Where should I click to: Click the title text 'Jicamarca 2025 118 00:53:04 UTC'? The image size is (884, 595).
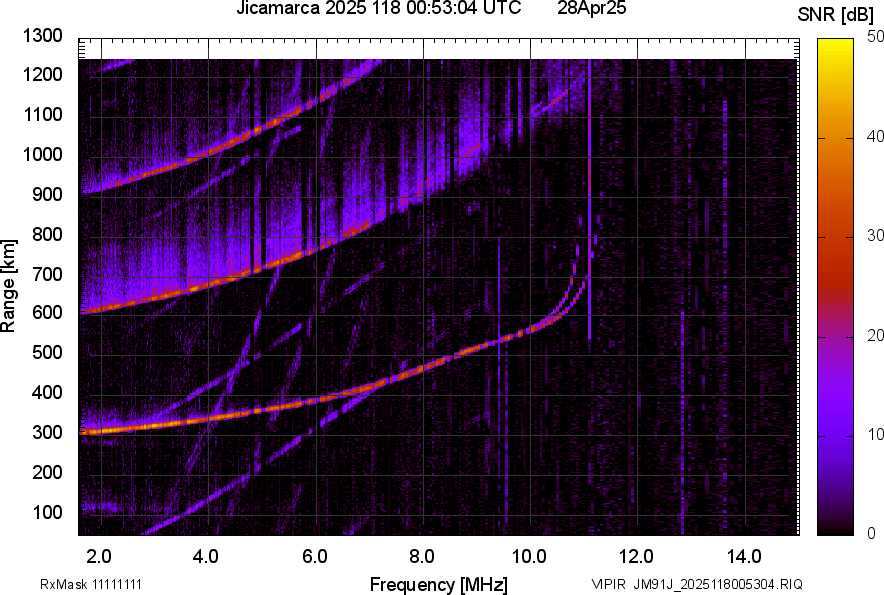378,8
